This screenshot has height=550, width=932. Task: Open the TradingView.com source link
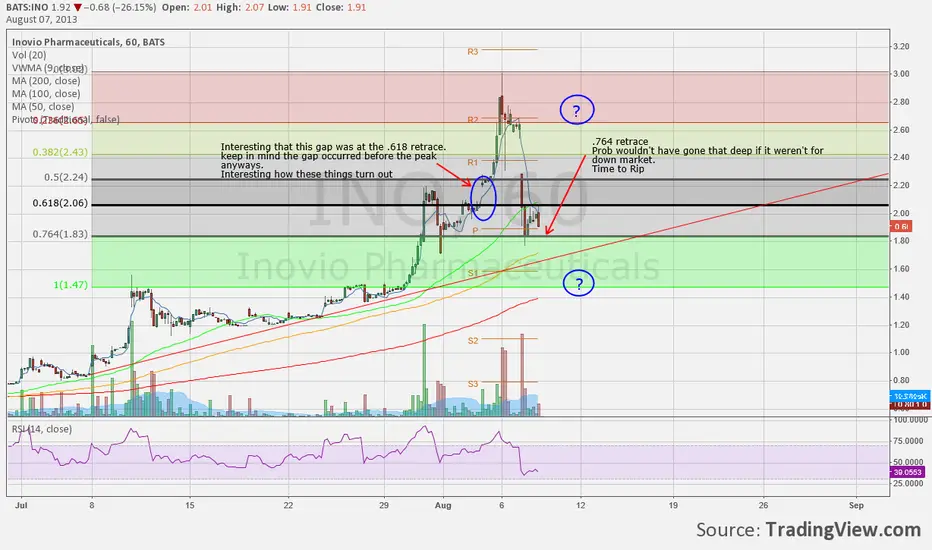pos(843,529)
